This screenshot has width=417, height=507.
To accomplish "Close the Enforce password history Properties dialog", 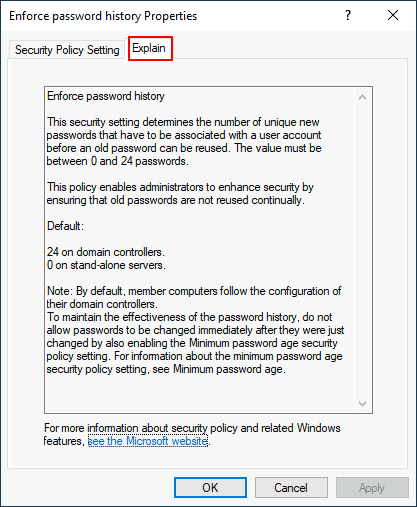I will click(x=393, y=15).
